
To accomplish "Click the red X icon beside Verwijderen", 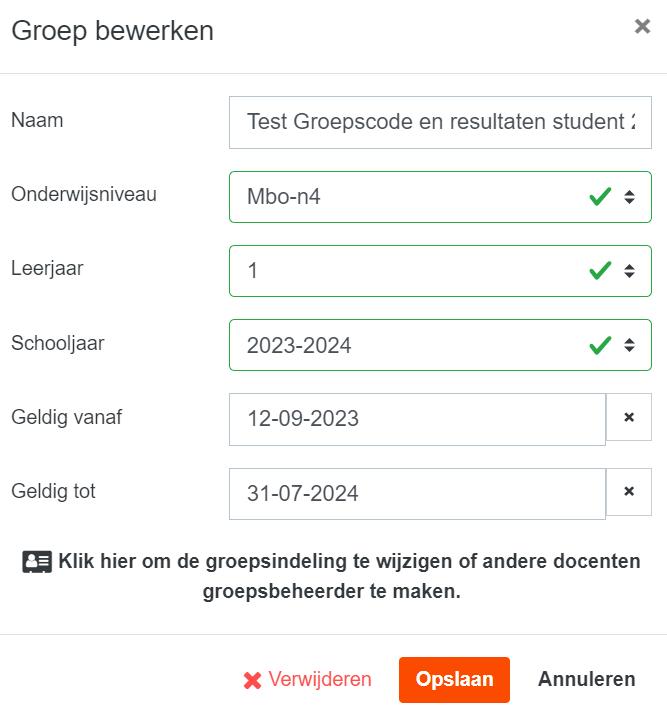I will coord(252,680).
